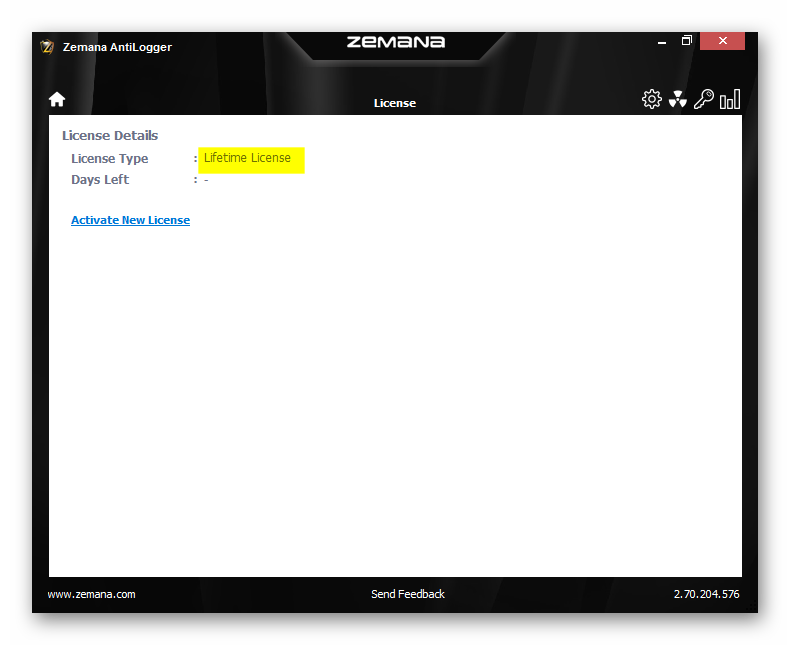Click the License Details heading

[110, 136]
